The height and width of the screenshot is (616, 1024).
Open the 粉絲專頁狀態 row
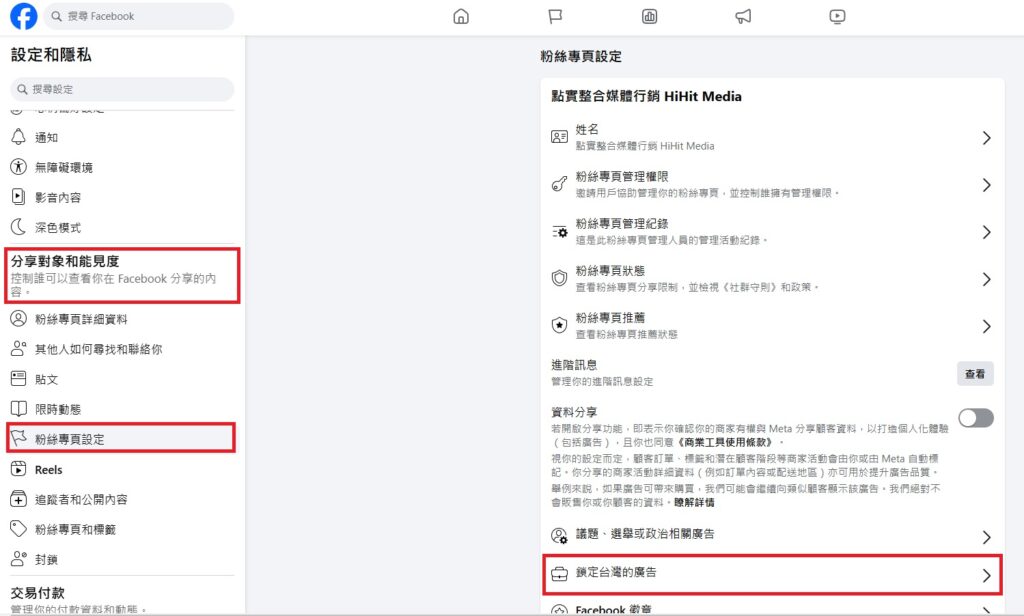(x=772, y=279)
